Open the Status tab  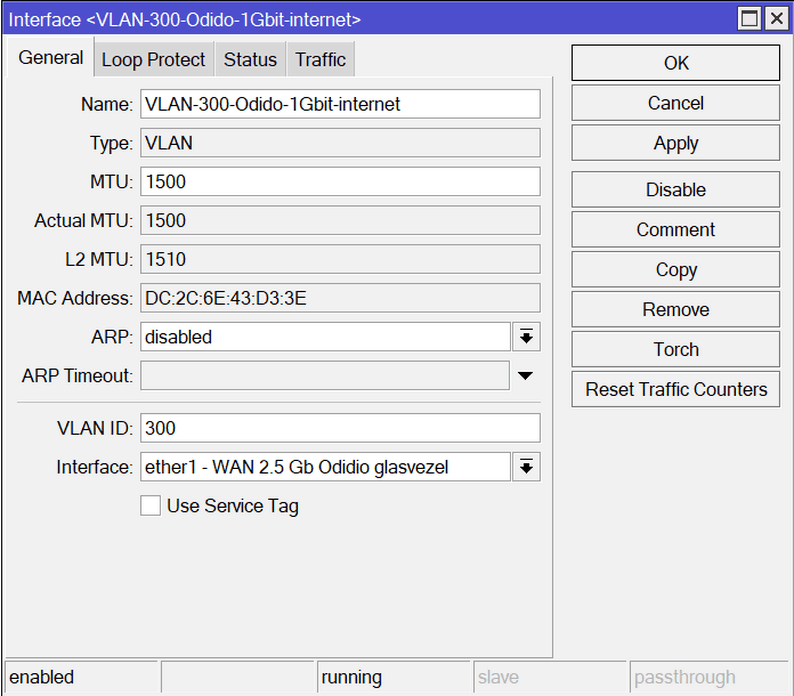(x=250, y=60)
